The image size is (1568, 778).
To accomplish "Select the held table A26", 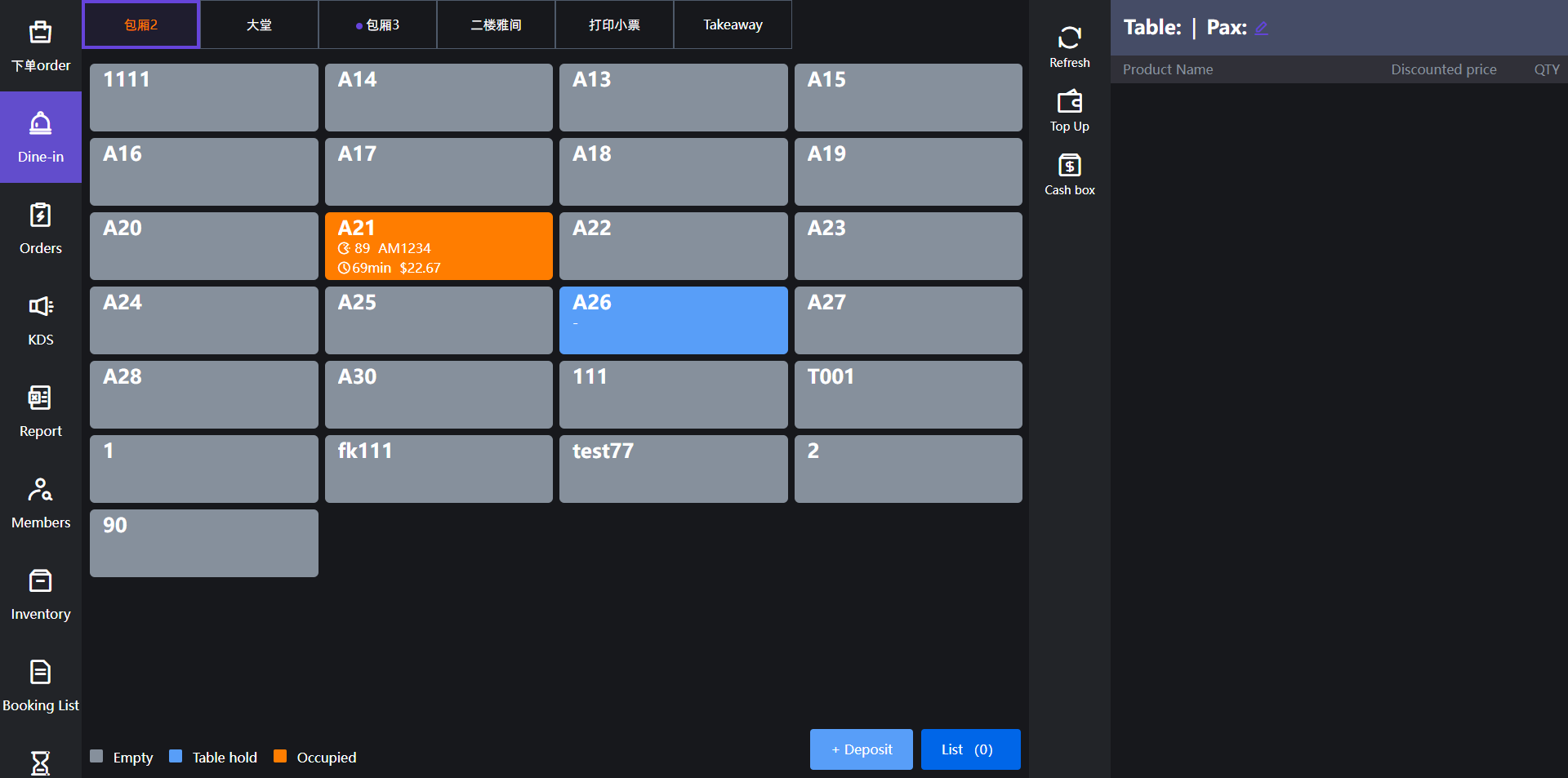I will [x=673, y=320].
